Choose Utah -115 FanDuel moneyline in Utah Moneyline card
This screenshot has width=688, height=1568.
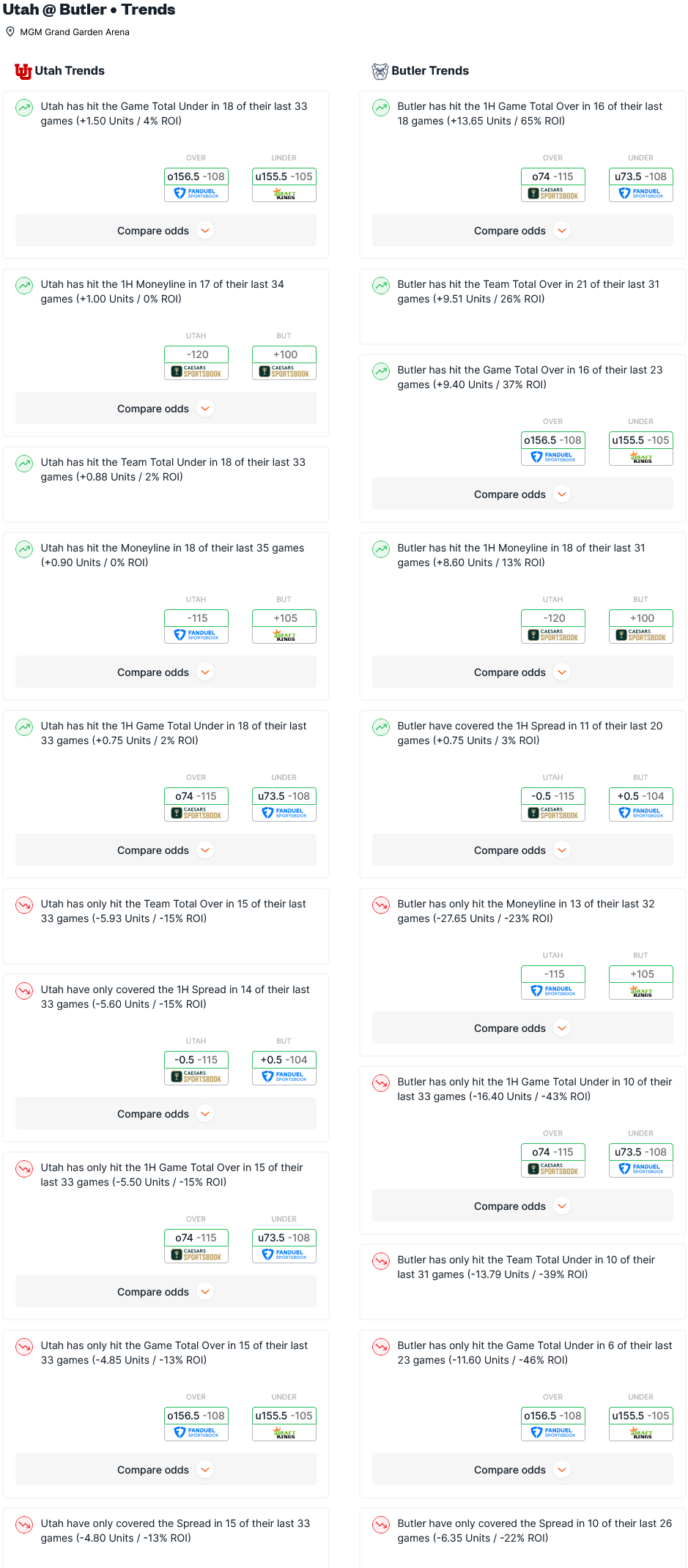tap(196, 626)
